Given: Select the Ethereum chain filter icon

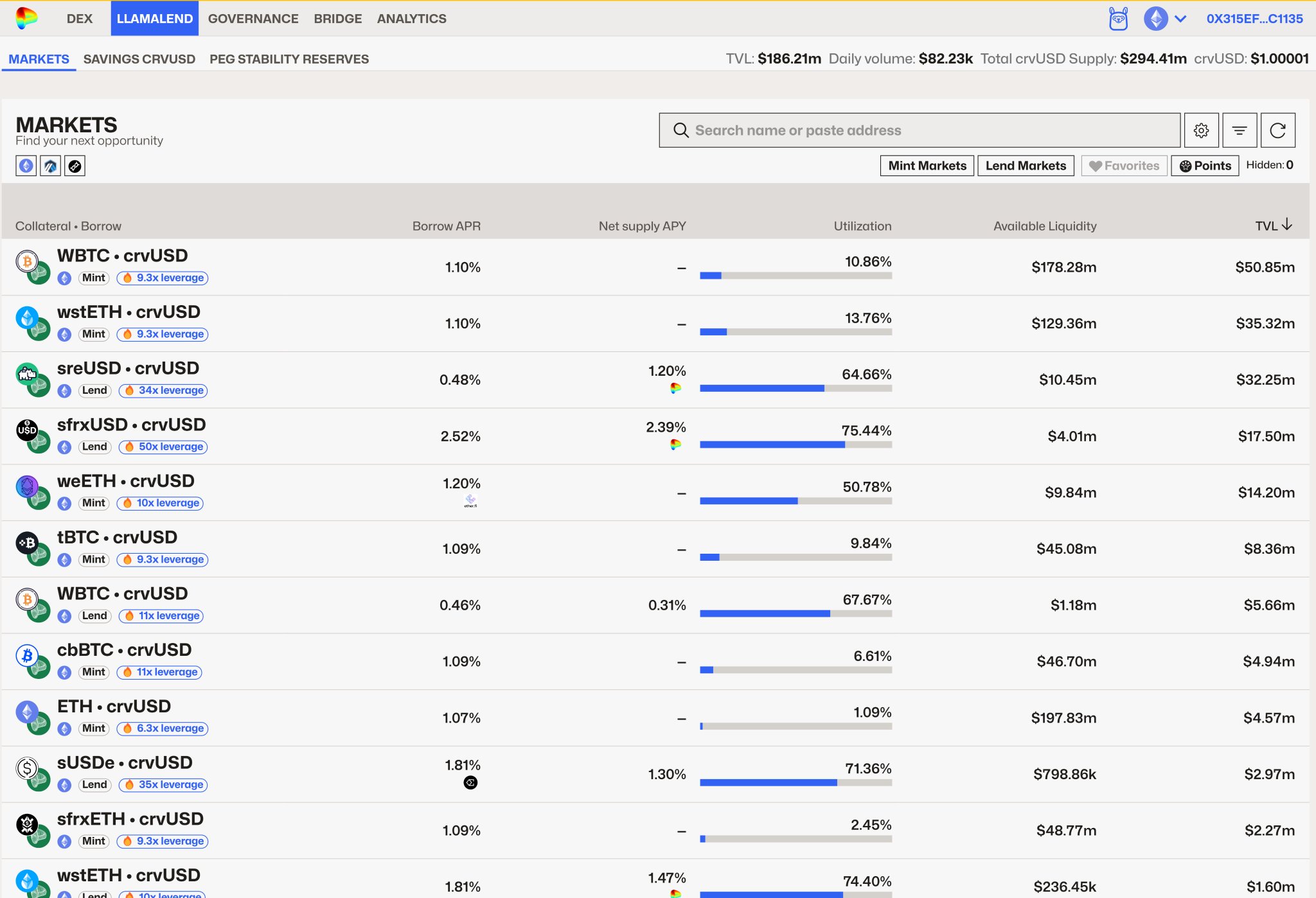Looking at the screenshot, I should coord(26,166).
